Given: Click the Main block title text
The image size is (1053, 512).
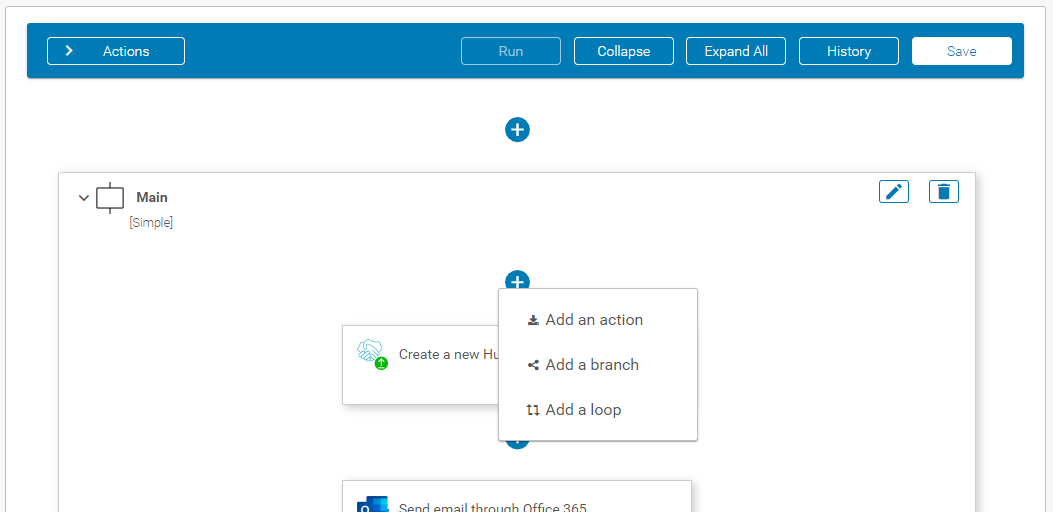Looking at the screenshot, I should (x=152, y=198).
